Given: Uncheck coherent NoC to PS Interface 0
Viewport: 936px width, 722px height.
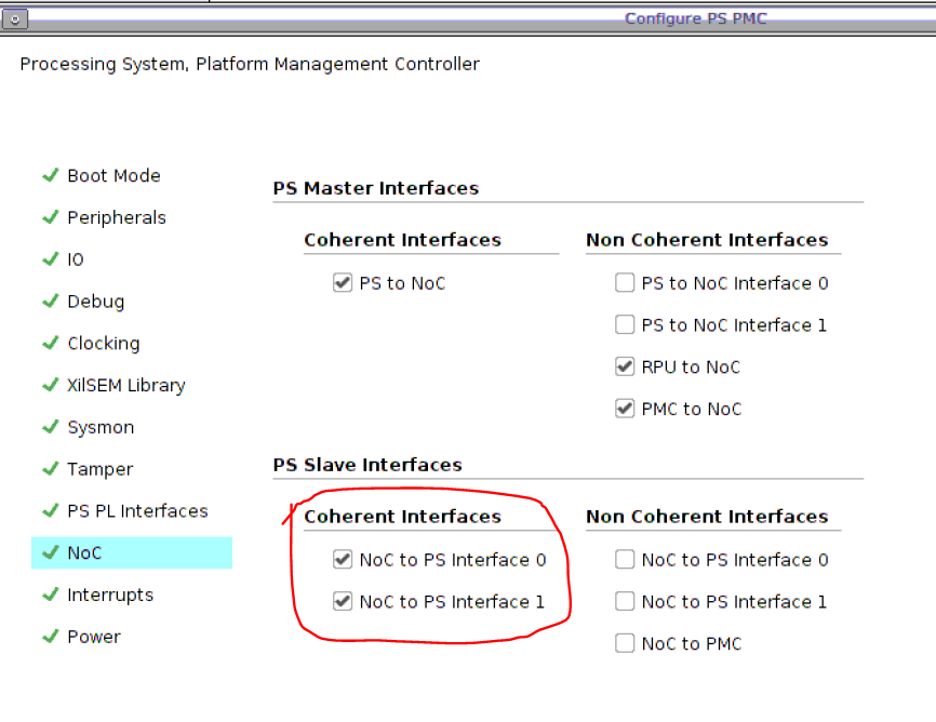Looking at the screenshot, I should (343, 561).
